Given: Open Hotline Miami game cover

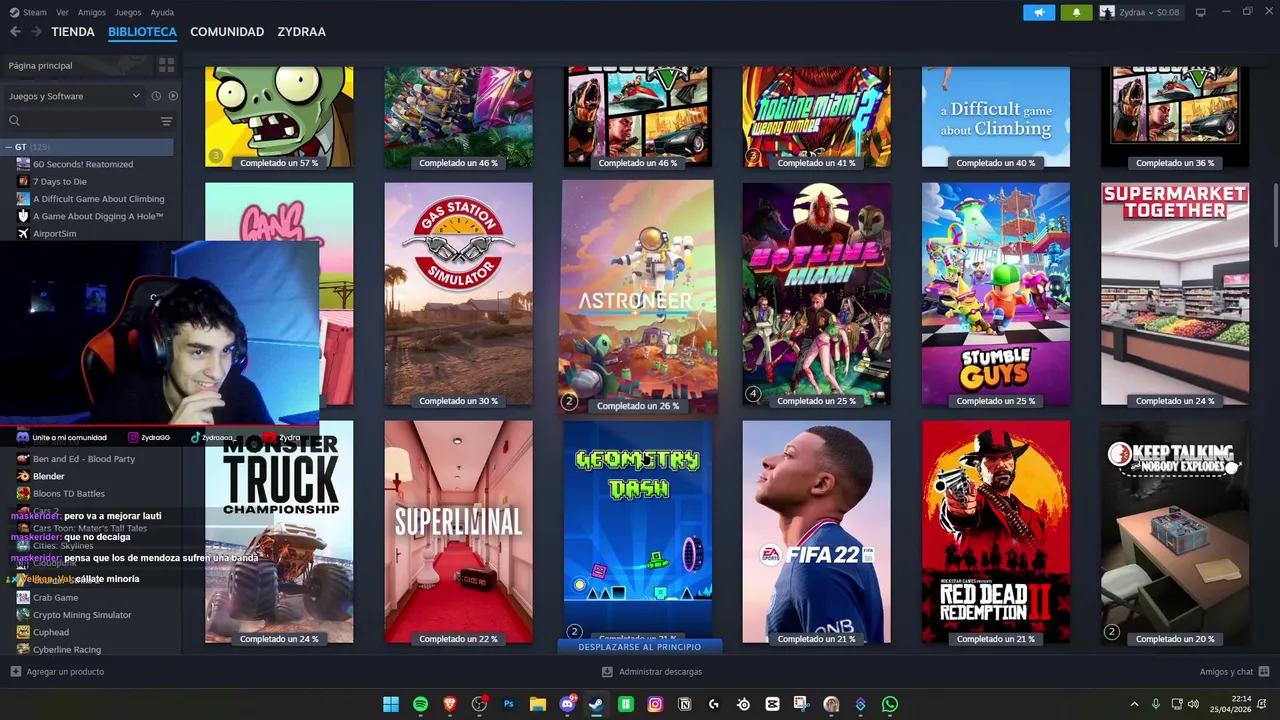Looking at the screenshot, I should click(816, 294).
